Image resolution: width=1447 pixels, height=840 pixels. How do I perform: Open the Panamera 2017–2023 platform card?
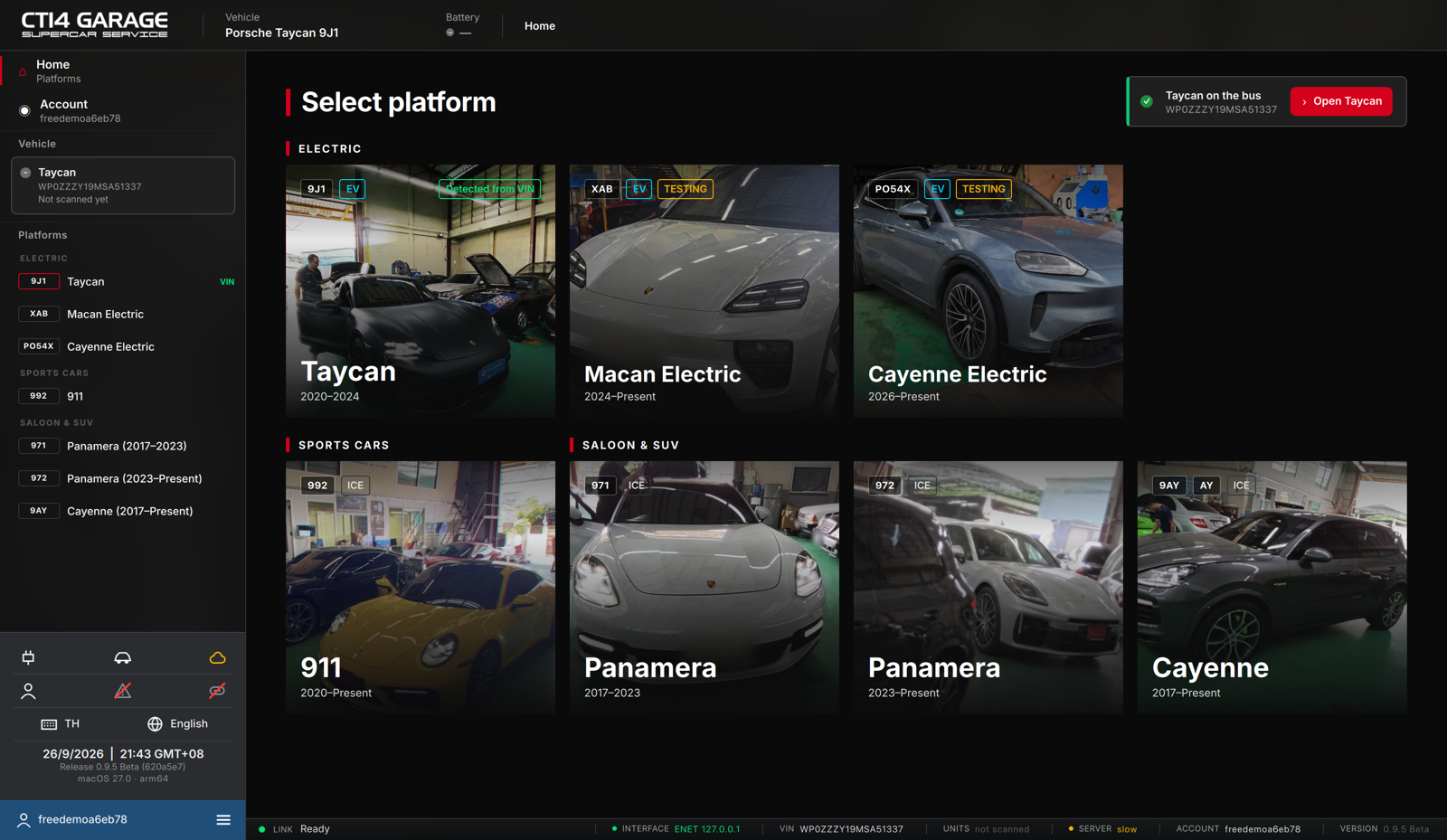pos(705,588)
